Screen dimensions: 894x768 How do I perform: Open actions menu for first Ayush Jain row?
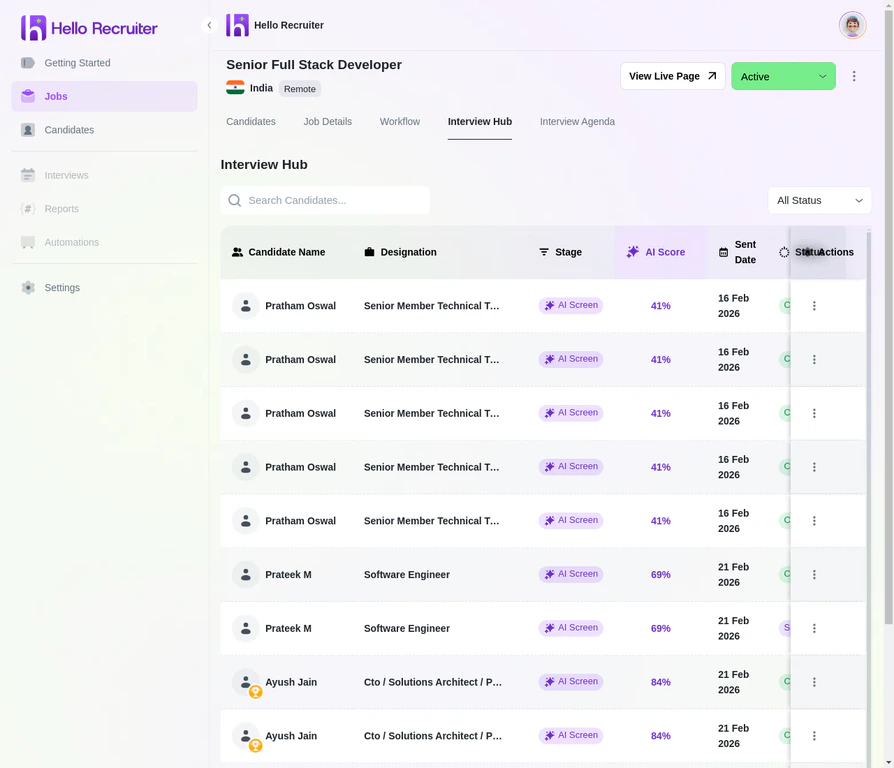[814, 682]
